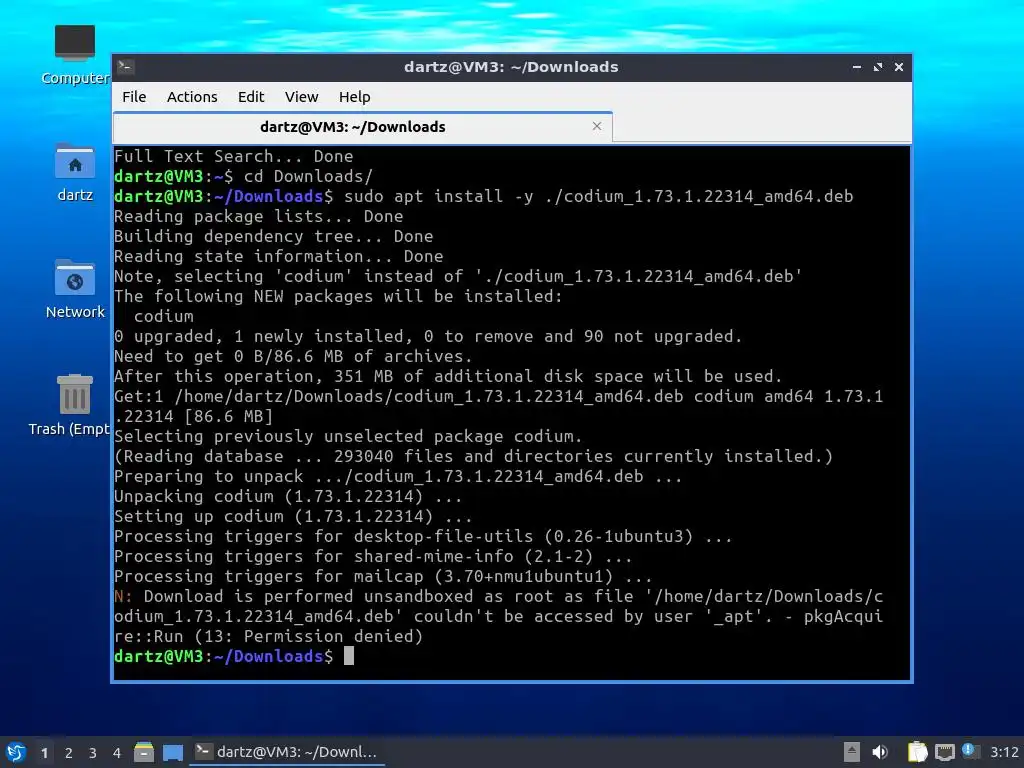Activate the dartz@VM3 terminal taskbar entry
The height and width of the screenshot is (768, 1024).
pos(287,752)
